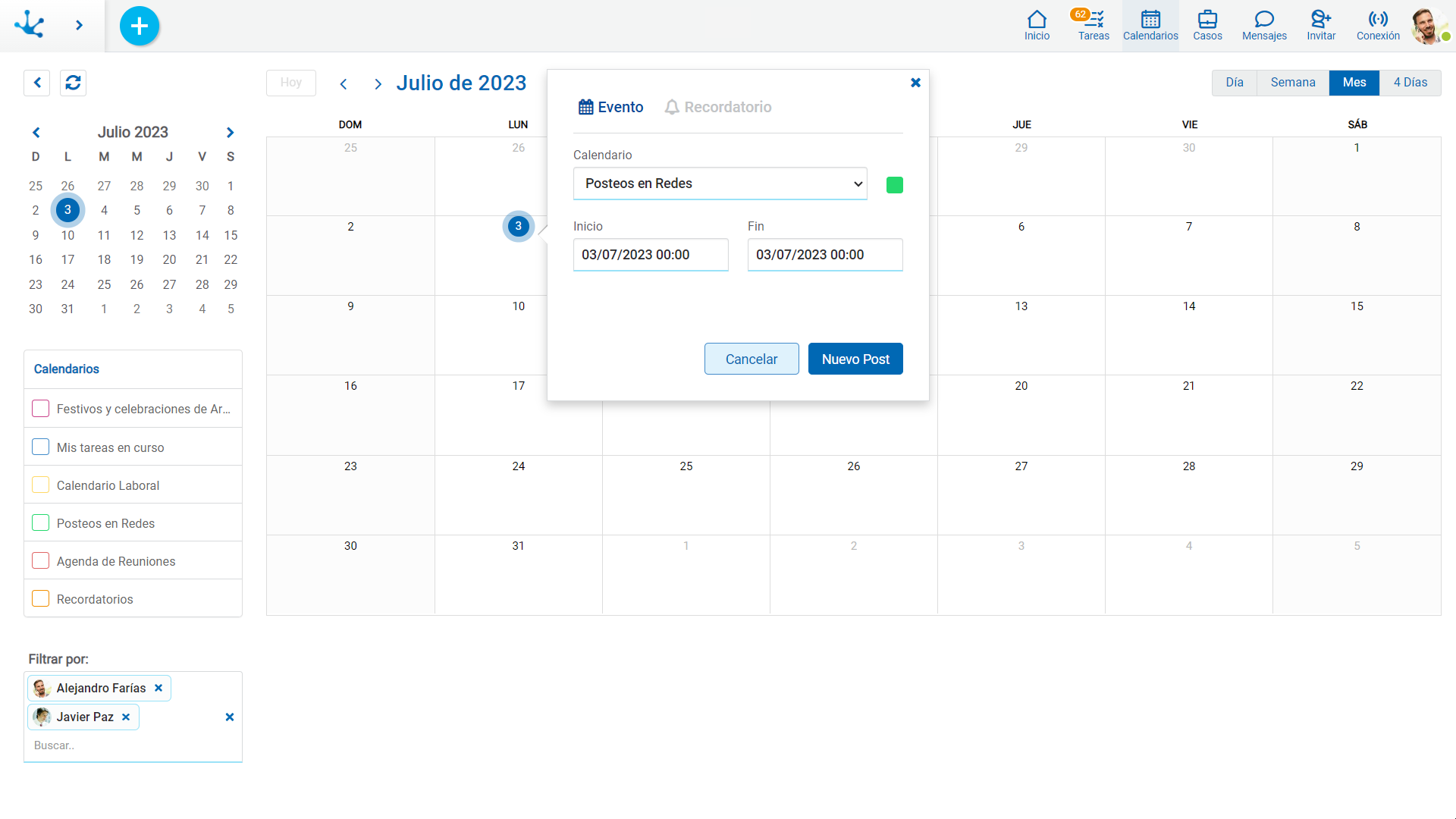Enable the Mis tareas en curso calendar
The height and width of the screenshot is (819, 1456).
tap(40, 446)
